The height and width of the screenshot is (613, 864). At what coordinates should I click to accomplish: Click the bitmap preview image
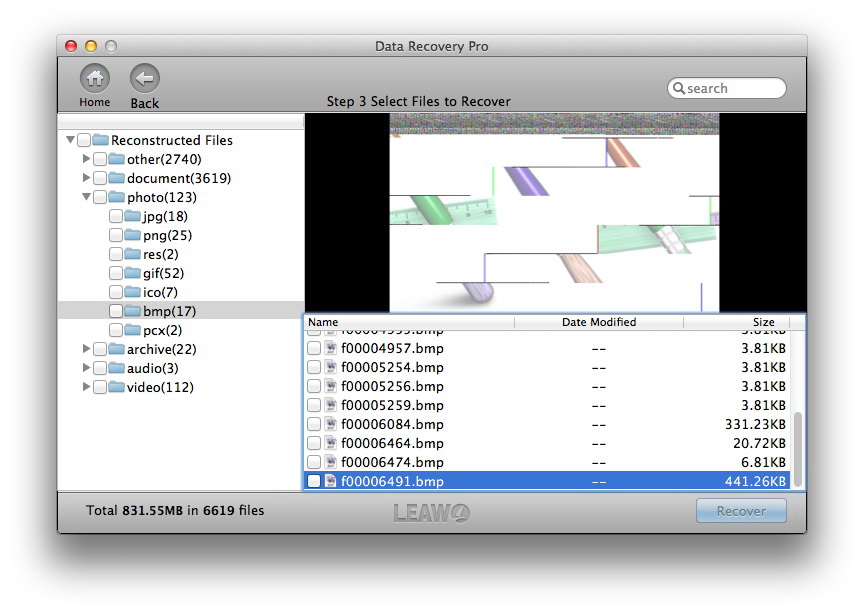coord(554,212)
